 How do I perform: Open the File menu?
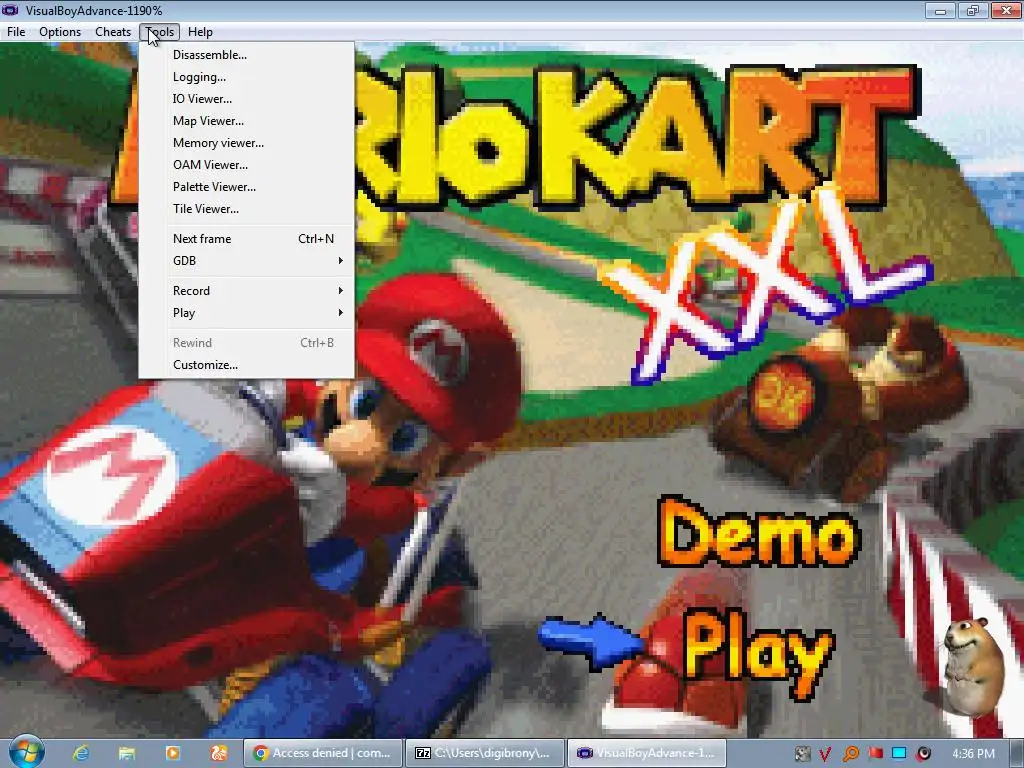[x=16, y=32]
